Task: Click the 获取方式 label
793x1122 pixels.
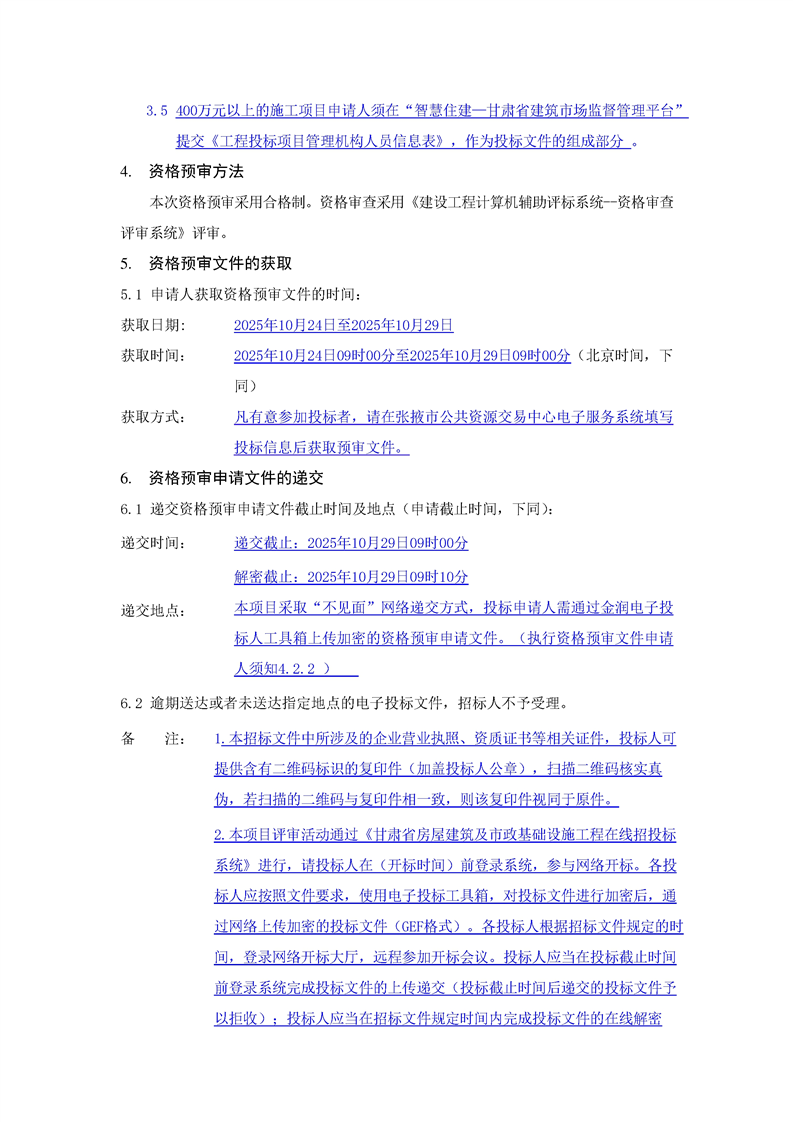Action: click(153, 417)
